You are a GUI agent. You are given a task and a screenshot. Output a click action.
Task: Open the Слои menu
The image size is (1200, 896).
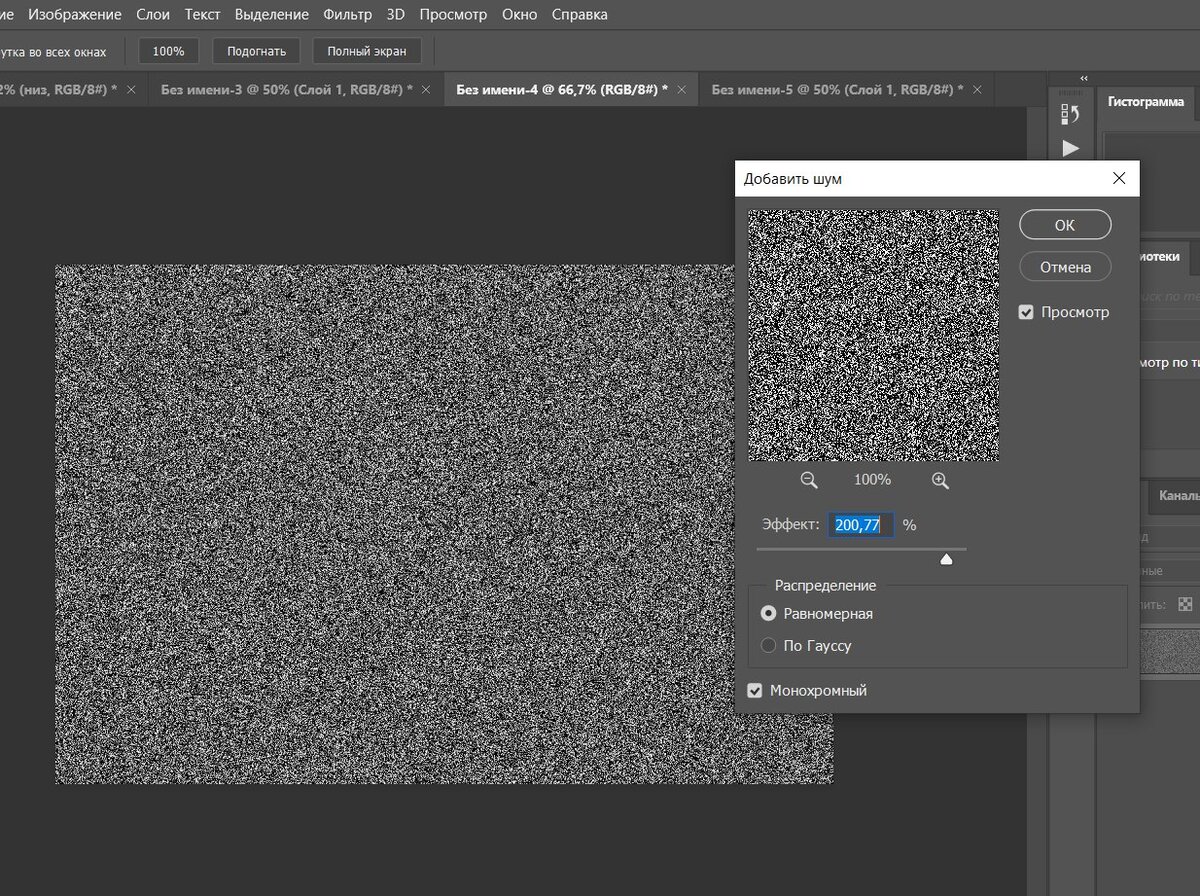pyautogui.click(x=153, y=15)
